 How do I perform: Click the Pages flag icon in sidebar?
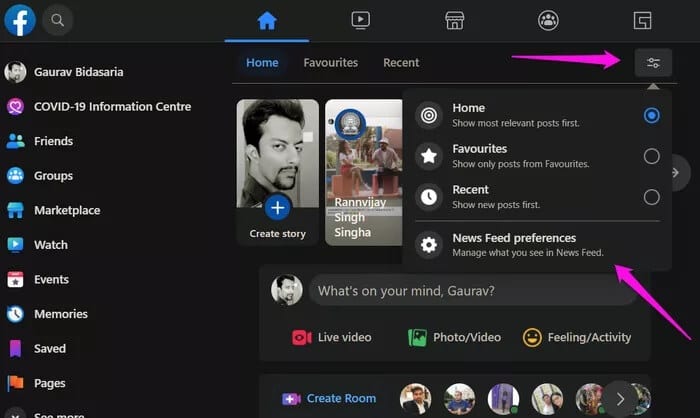pos(15,383)
